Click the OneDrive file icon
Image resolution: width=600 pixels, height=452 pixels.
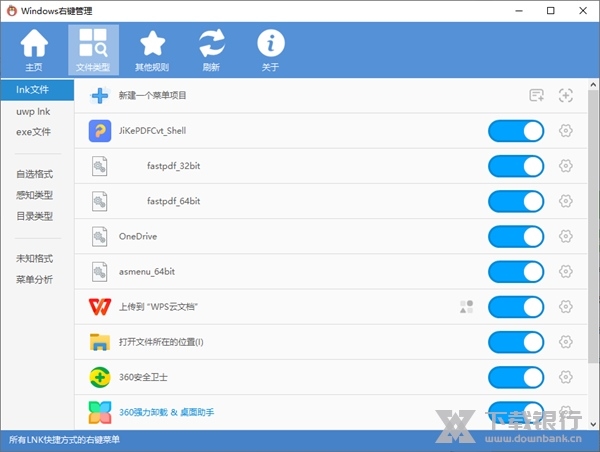pyautogui.click(x=99, y=237)
